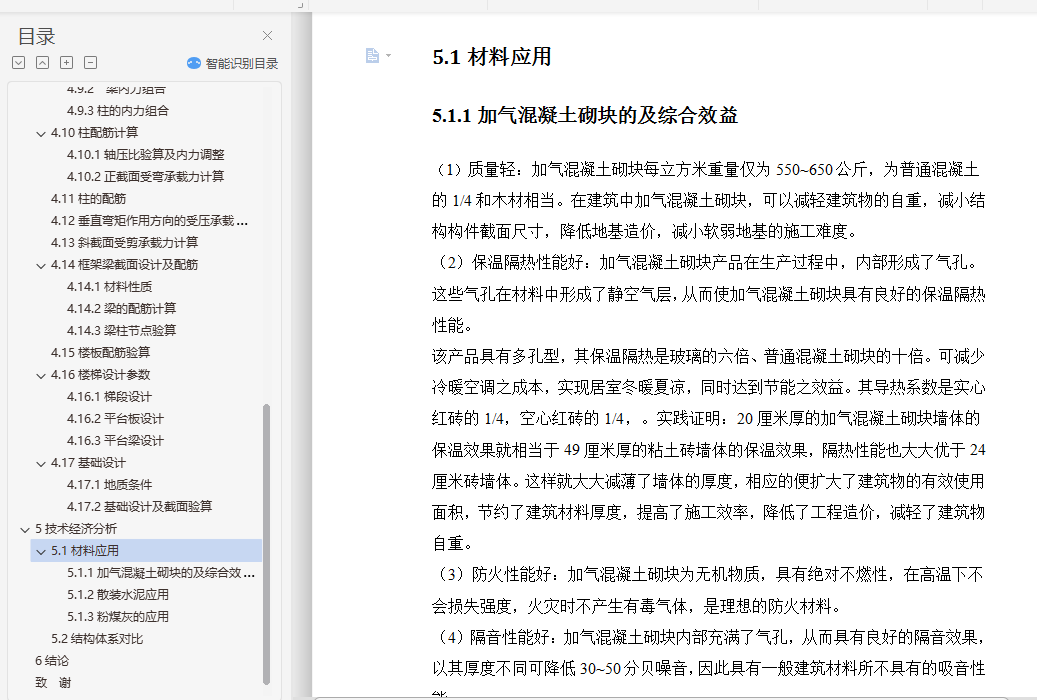This screenshot has height=700, width=1037.
Task: Navigate to 4.16.3 平台梁设计
Action: (115, 440)
